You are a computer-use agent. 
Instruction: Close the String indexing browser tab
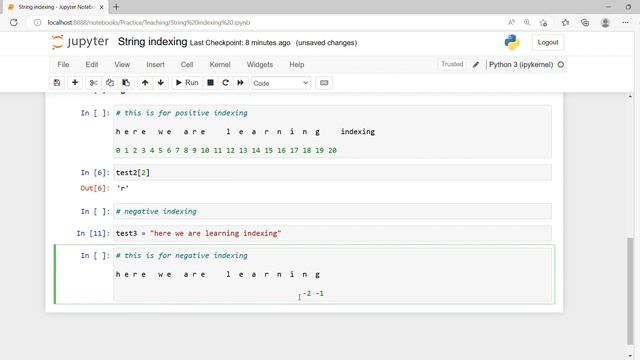102,7
